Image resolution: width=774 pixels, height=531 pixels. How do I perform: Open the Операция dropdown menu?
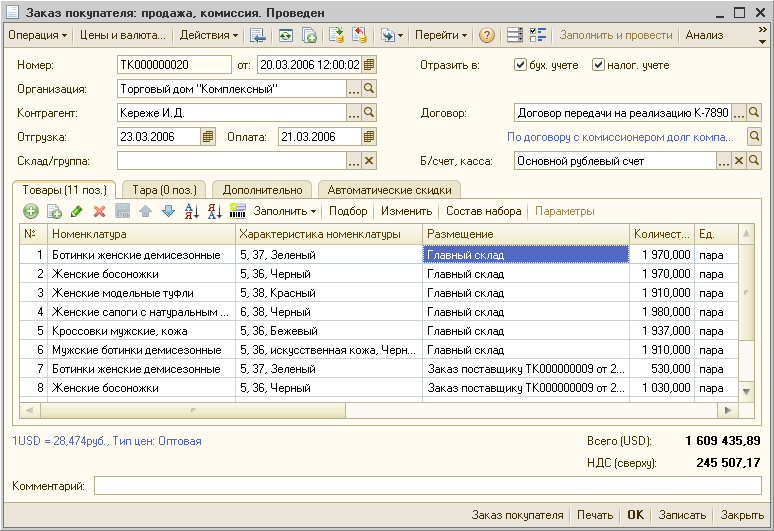tap(38, 35)
